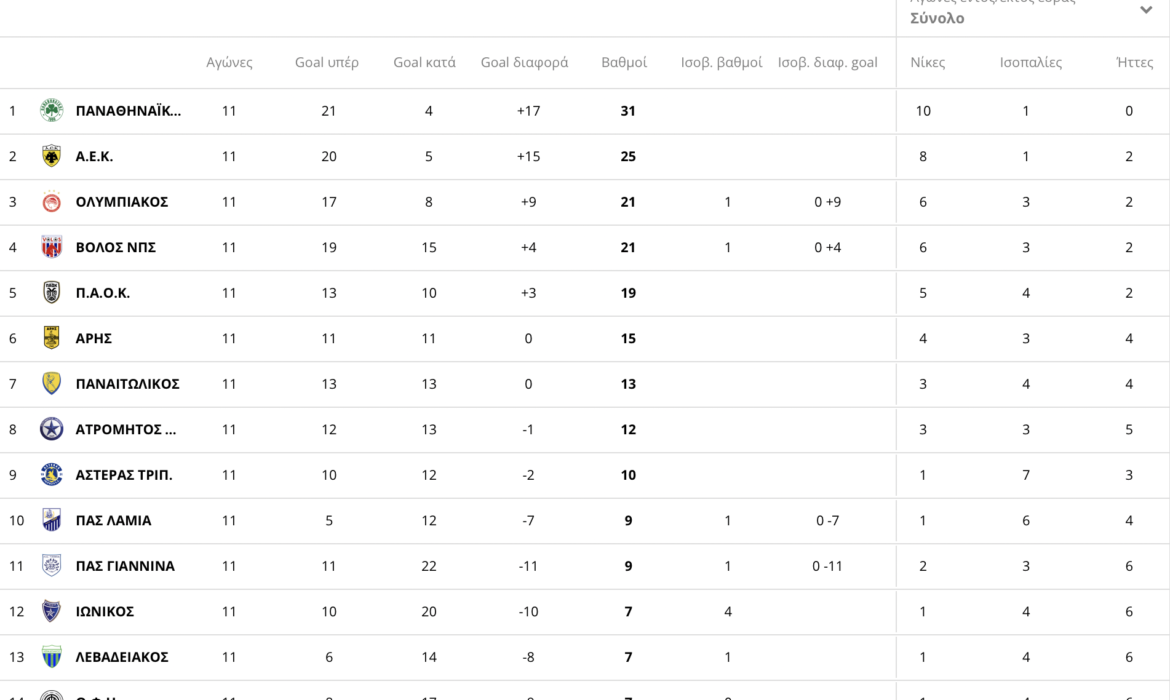Click the A.E.K. team logo

[51, 156]
